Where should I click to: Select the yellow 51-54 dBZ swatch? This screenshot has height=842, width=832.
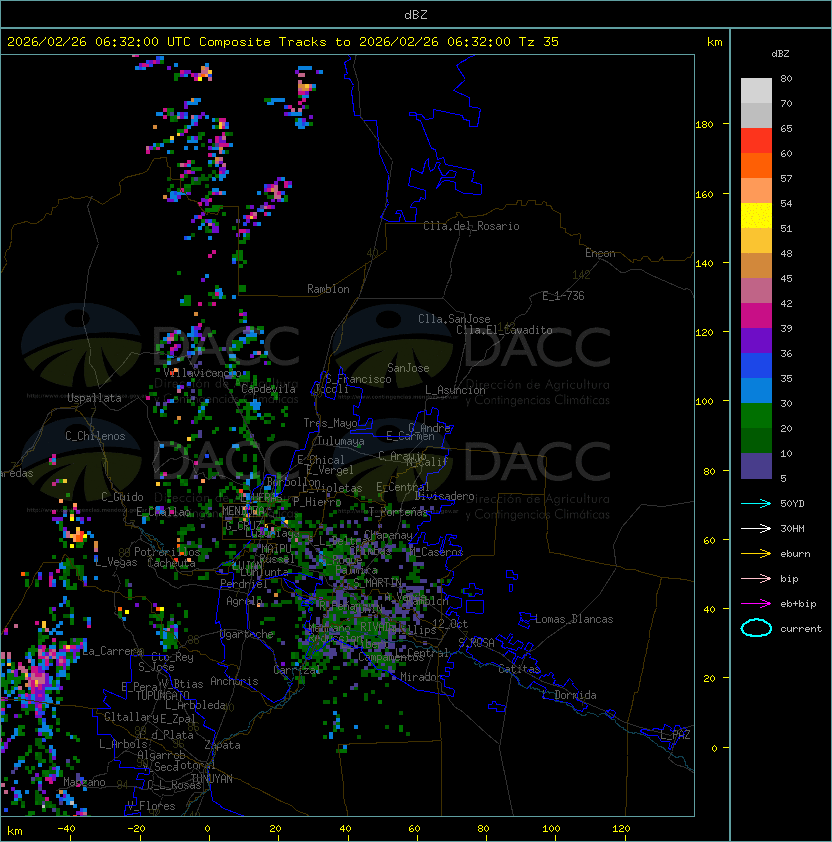point(756,215)
